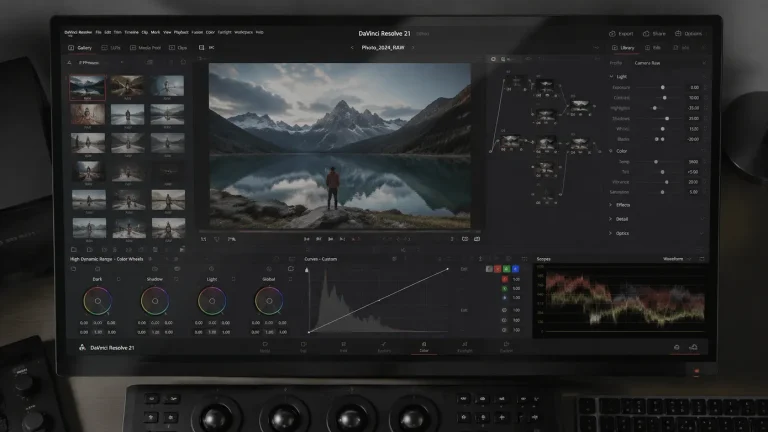The image size is (768, 432).
Task: Expand the Scopes panel icon
Action: [x=701, y=259]
